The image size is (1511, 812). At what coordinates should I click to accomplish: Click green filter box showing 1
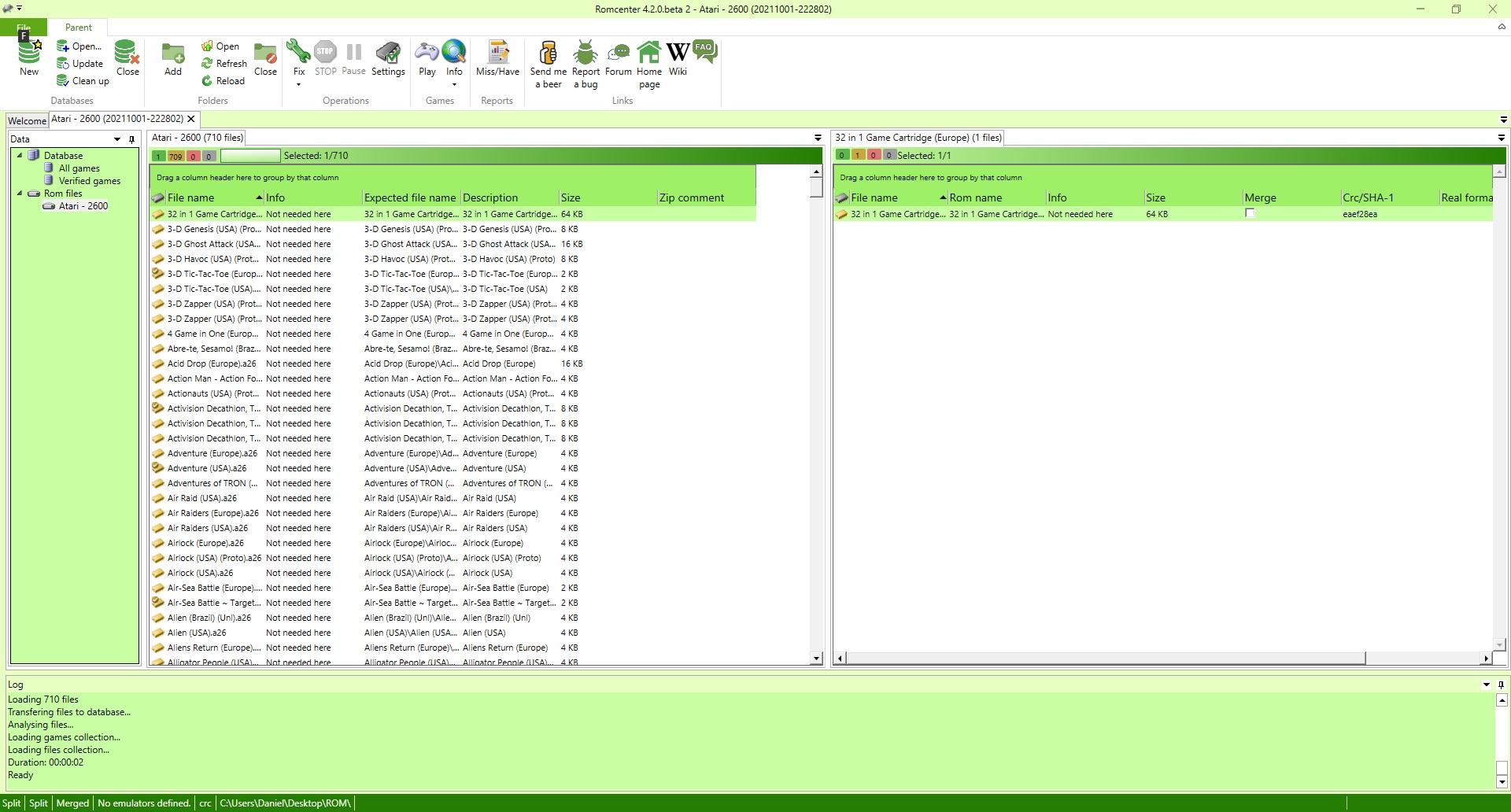[x=158, y=156]
